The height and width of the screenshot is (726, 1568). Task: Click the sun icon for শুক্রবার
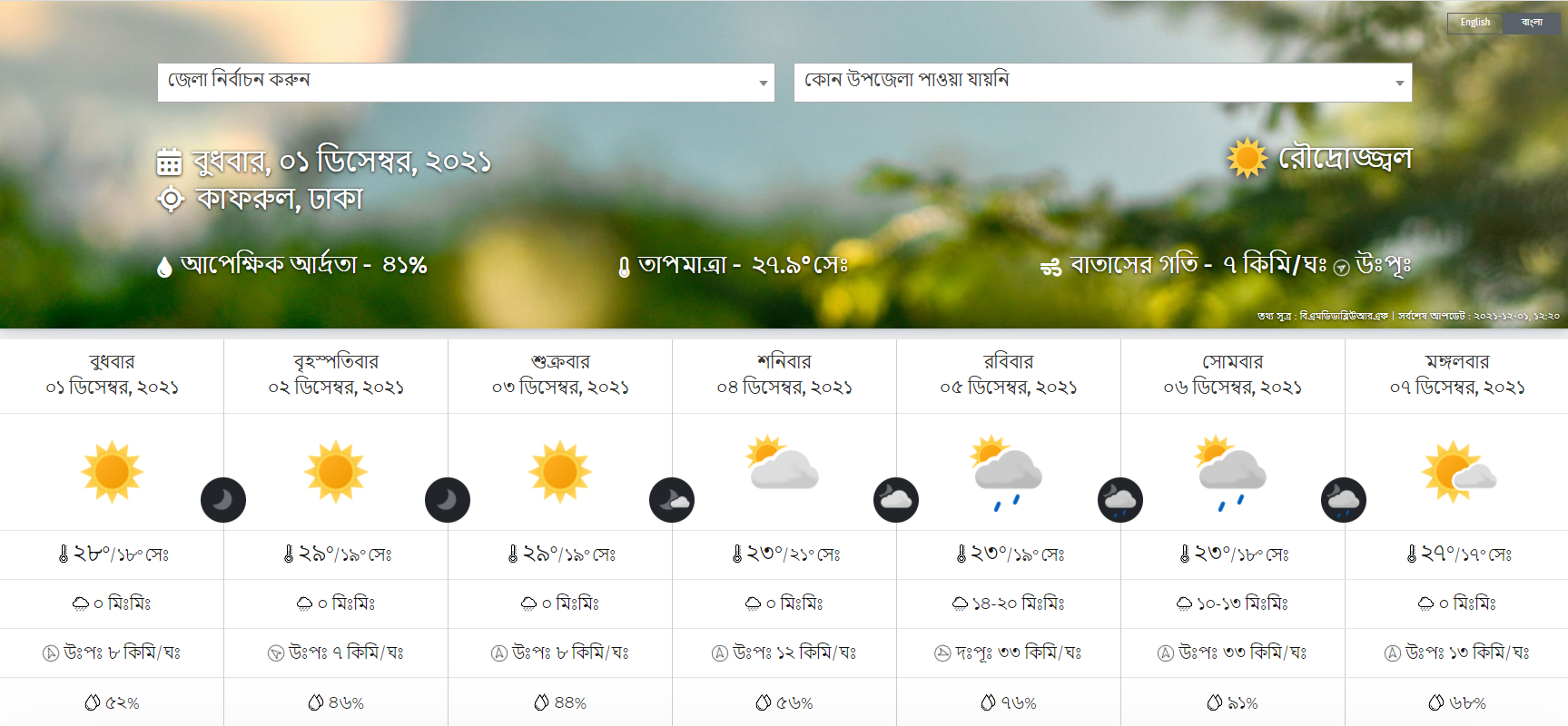(x=560, y=472)
